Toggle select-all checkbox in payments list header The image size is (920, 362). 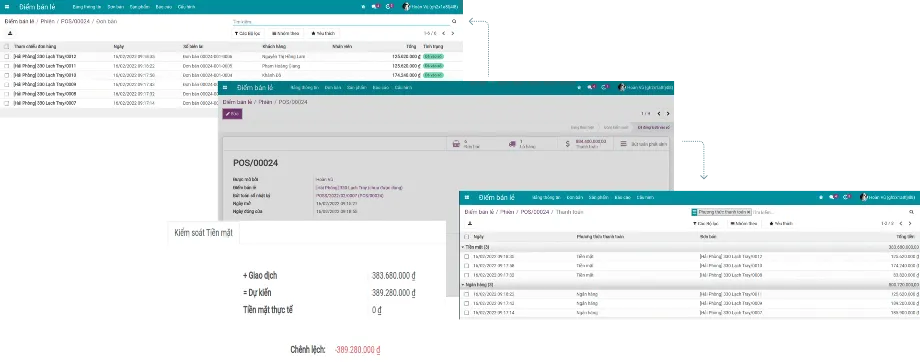467,236
